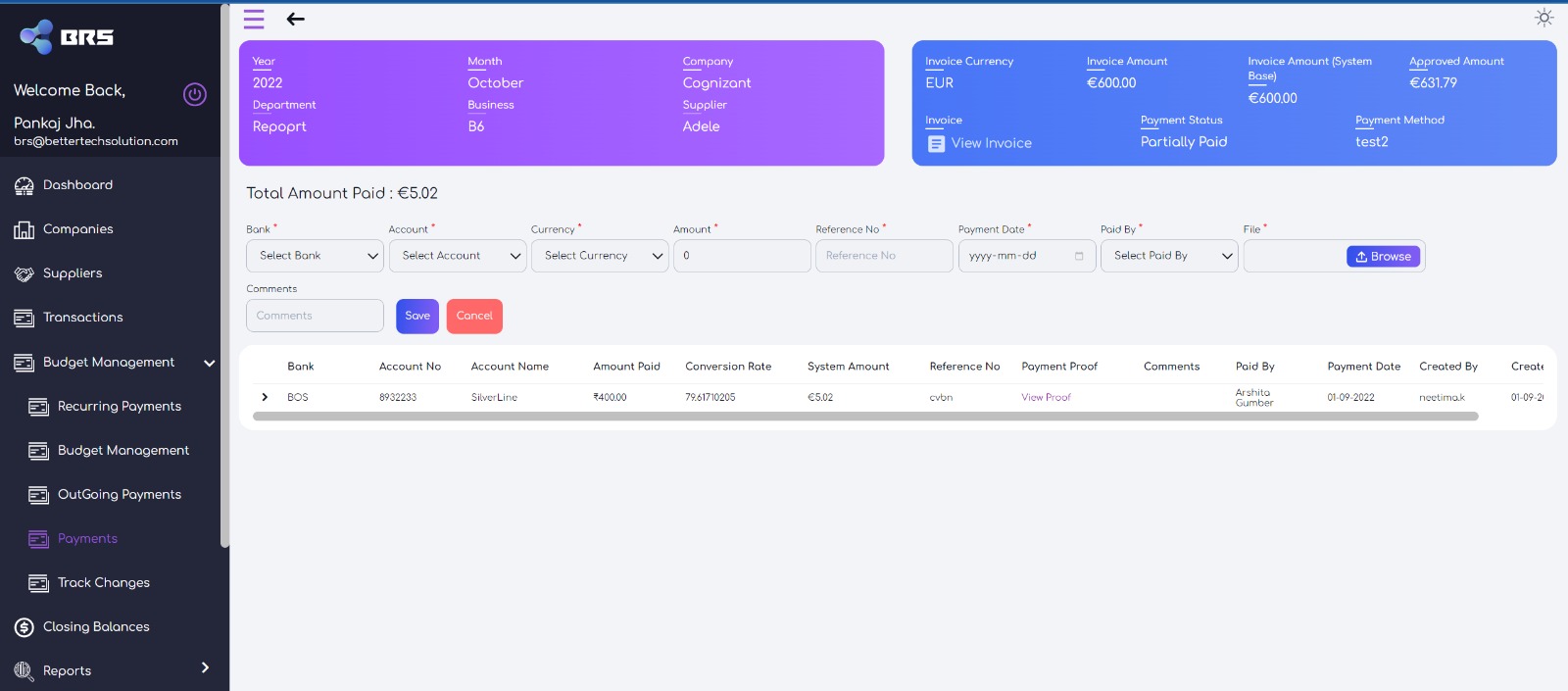
Task: Open the Select Bank dropdown
Action: (x=315, y=256)
